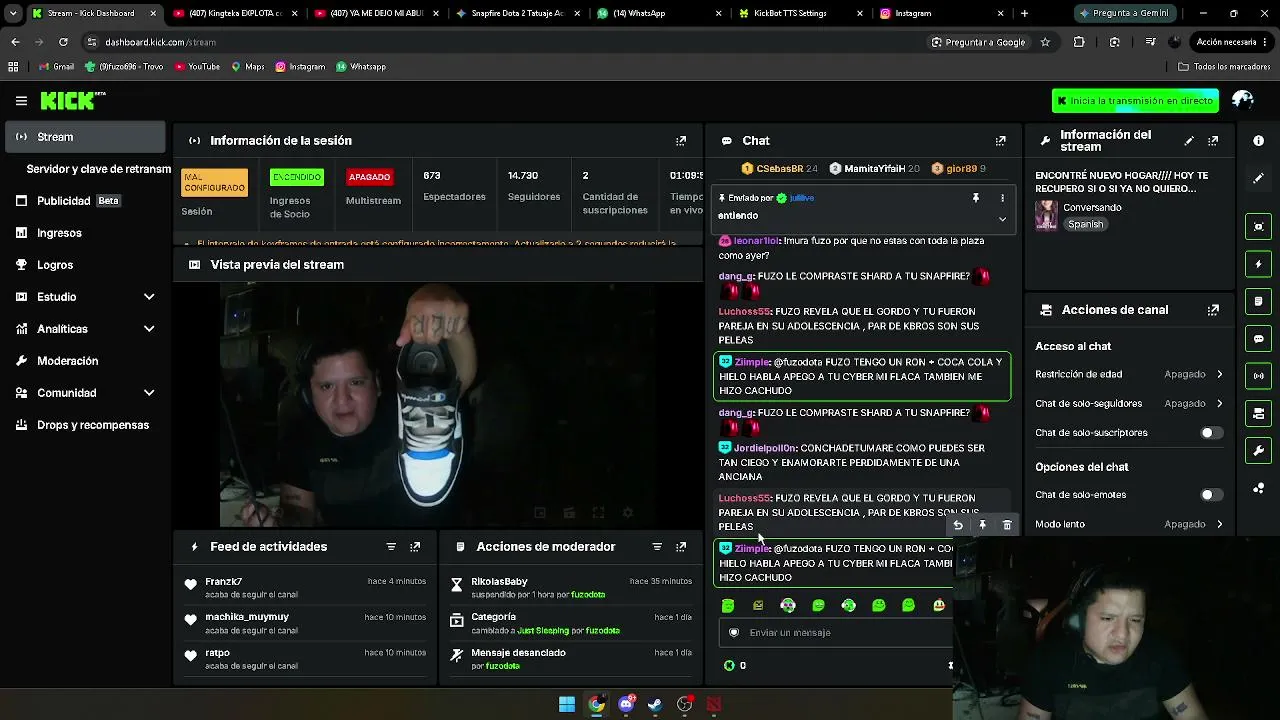Click the pencil icon in the right sidebar
1280x720 pixels.
pos(1259,178)
